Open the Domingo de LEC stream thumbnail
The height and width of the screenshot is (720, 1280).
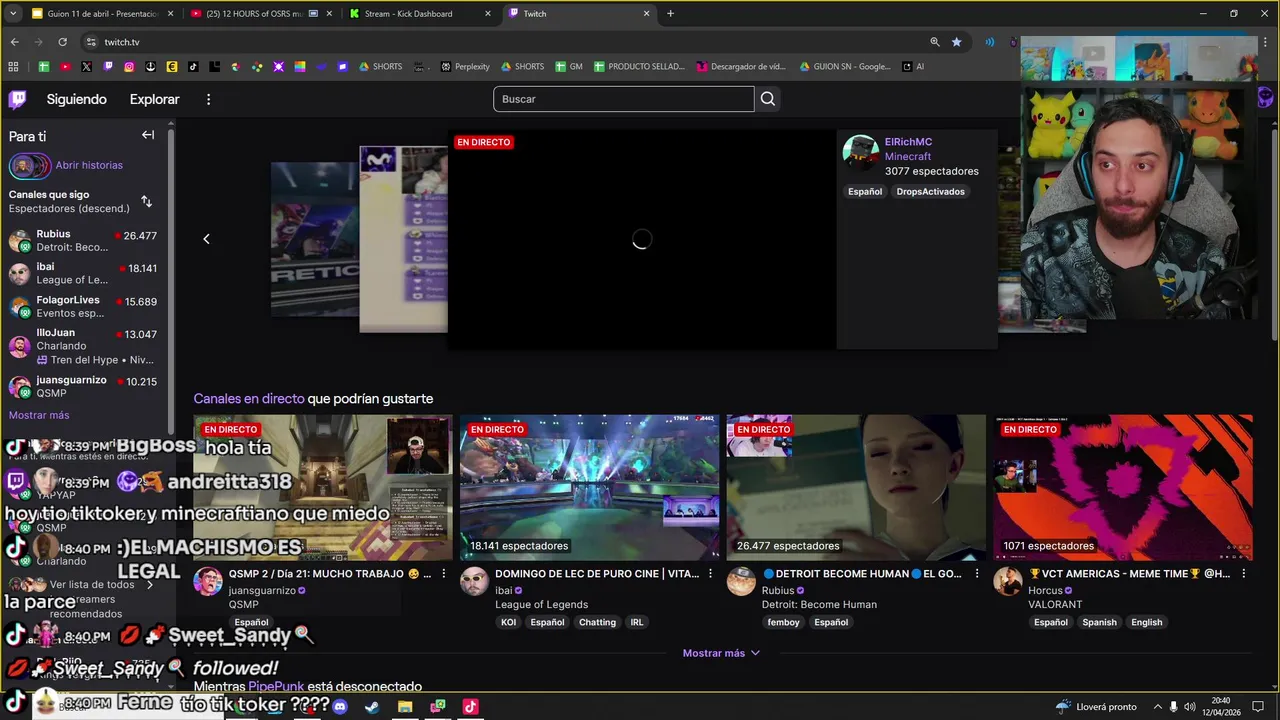click(x=589, y=488)
